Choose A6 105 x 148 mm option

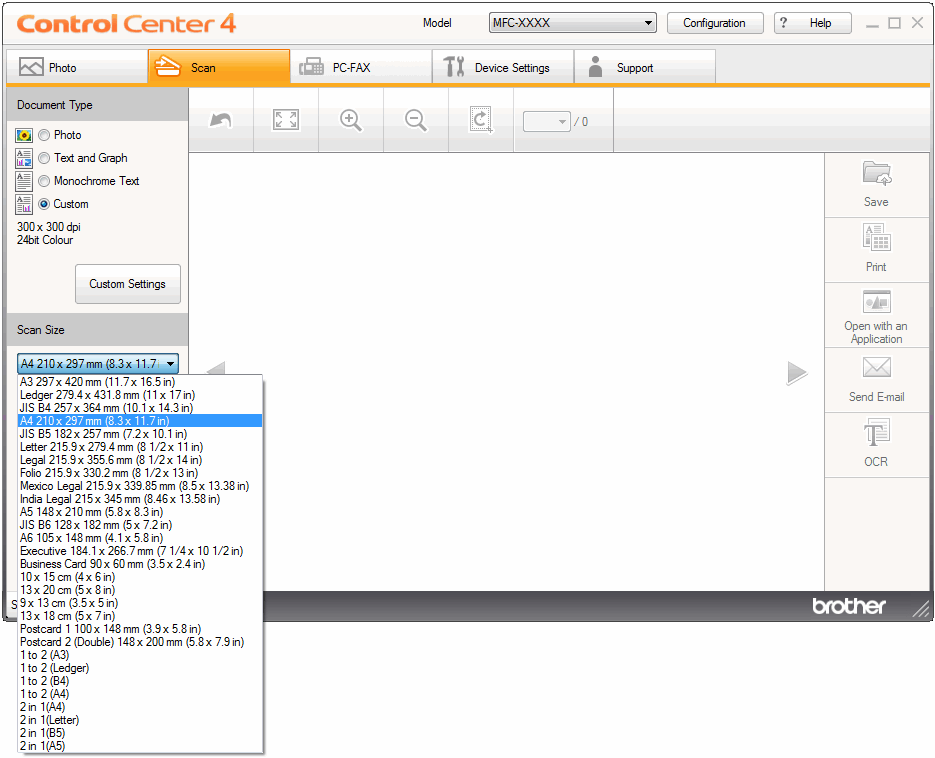pyautogui.click(x=140, y=538)
